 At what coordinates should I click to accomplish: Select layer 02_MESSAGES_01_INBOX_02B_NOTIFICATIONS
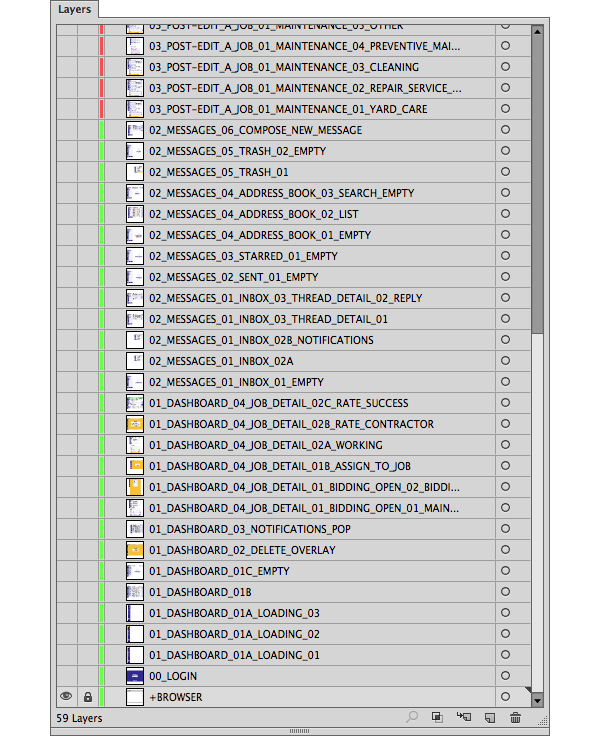coord(261,340)
